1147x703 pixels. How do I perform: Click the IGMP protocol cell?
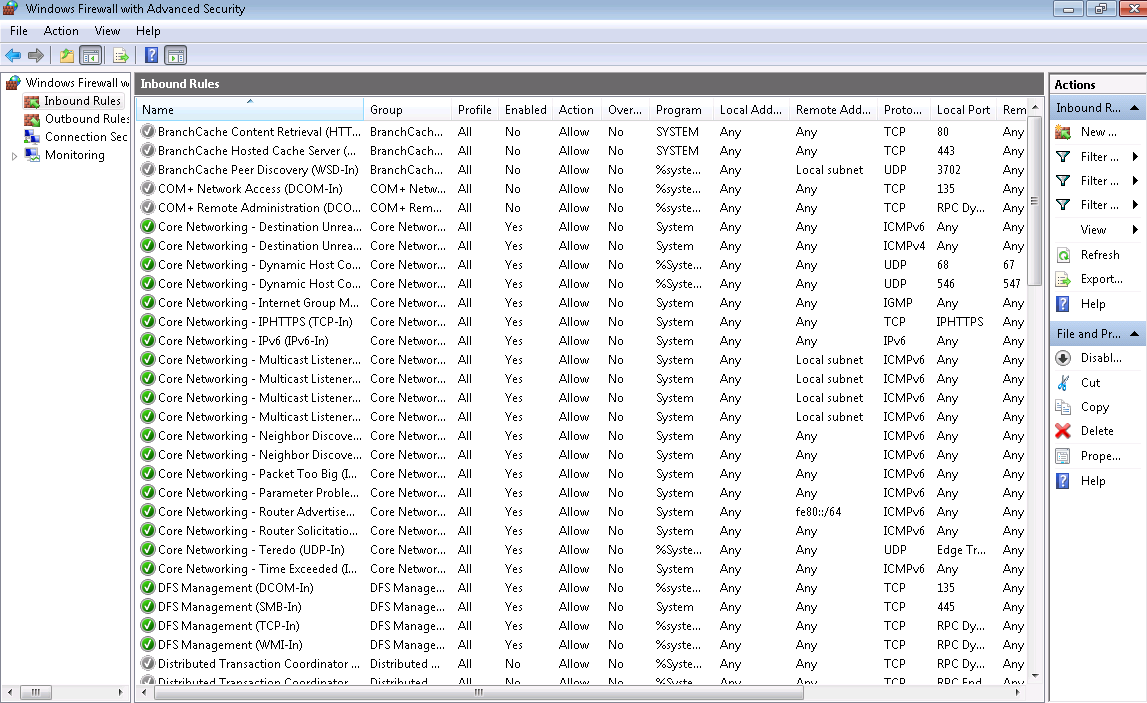[898, 303]
